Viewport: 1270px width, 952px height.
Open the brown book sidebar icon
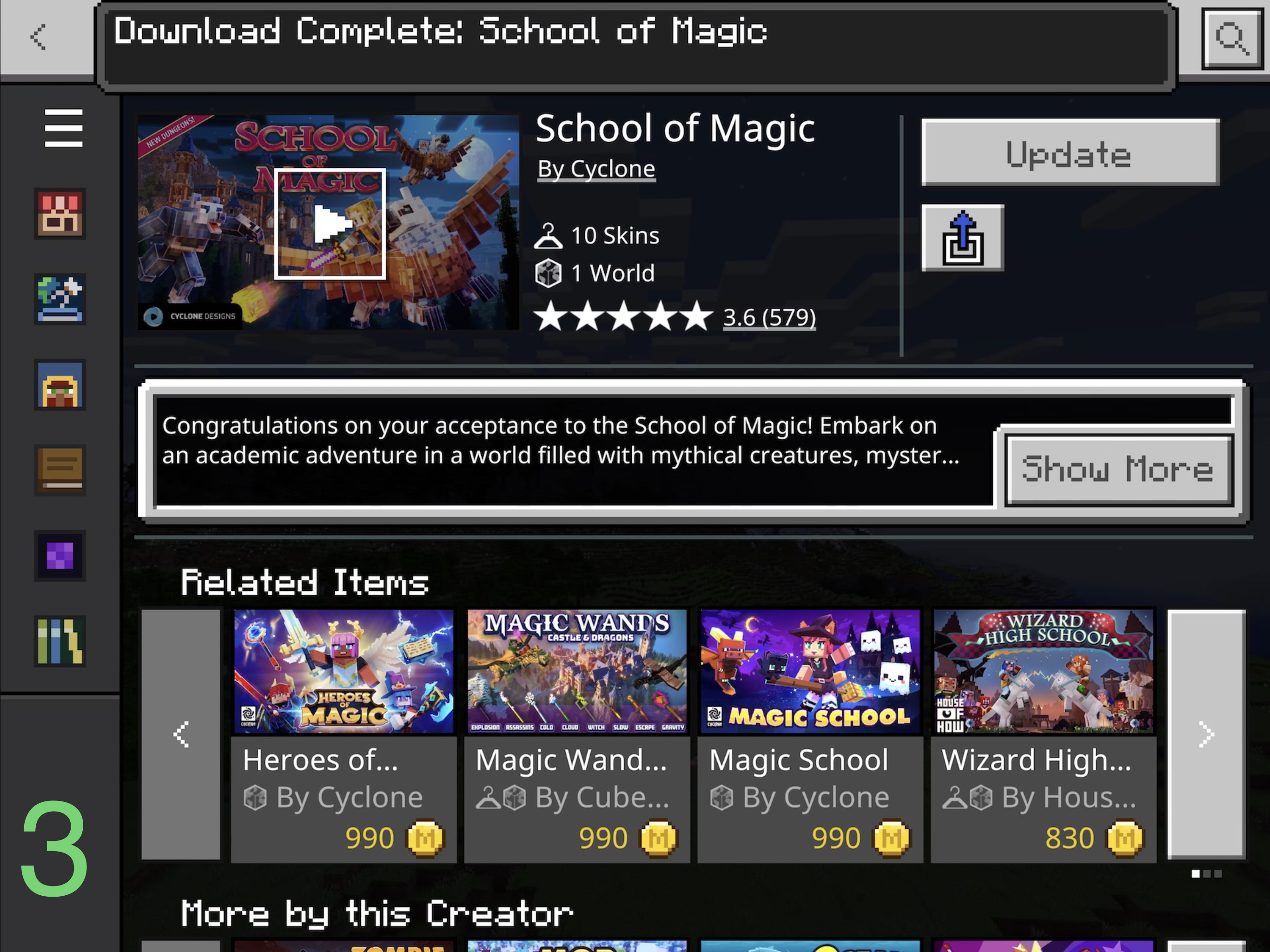60,470
